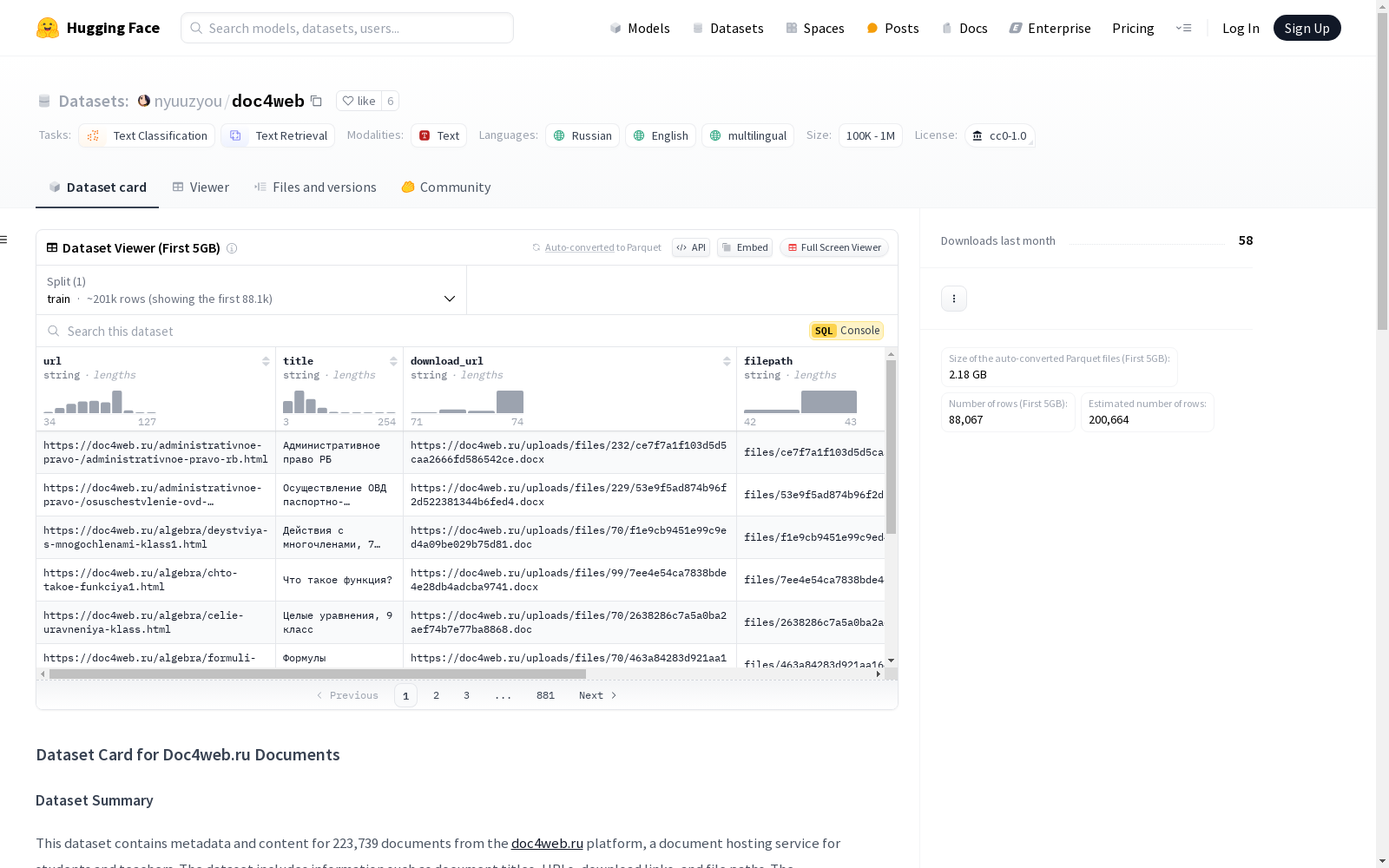Click the Previous page button
Image resolution: width=1389 pixels, height=868 pixels.
pos(347,695)
